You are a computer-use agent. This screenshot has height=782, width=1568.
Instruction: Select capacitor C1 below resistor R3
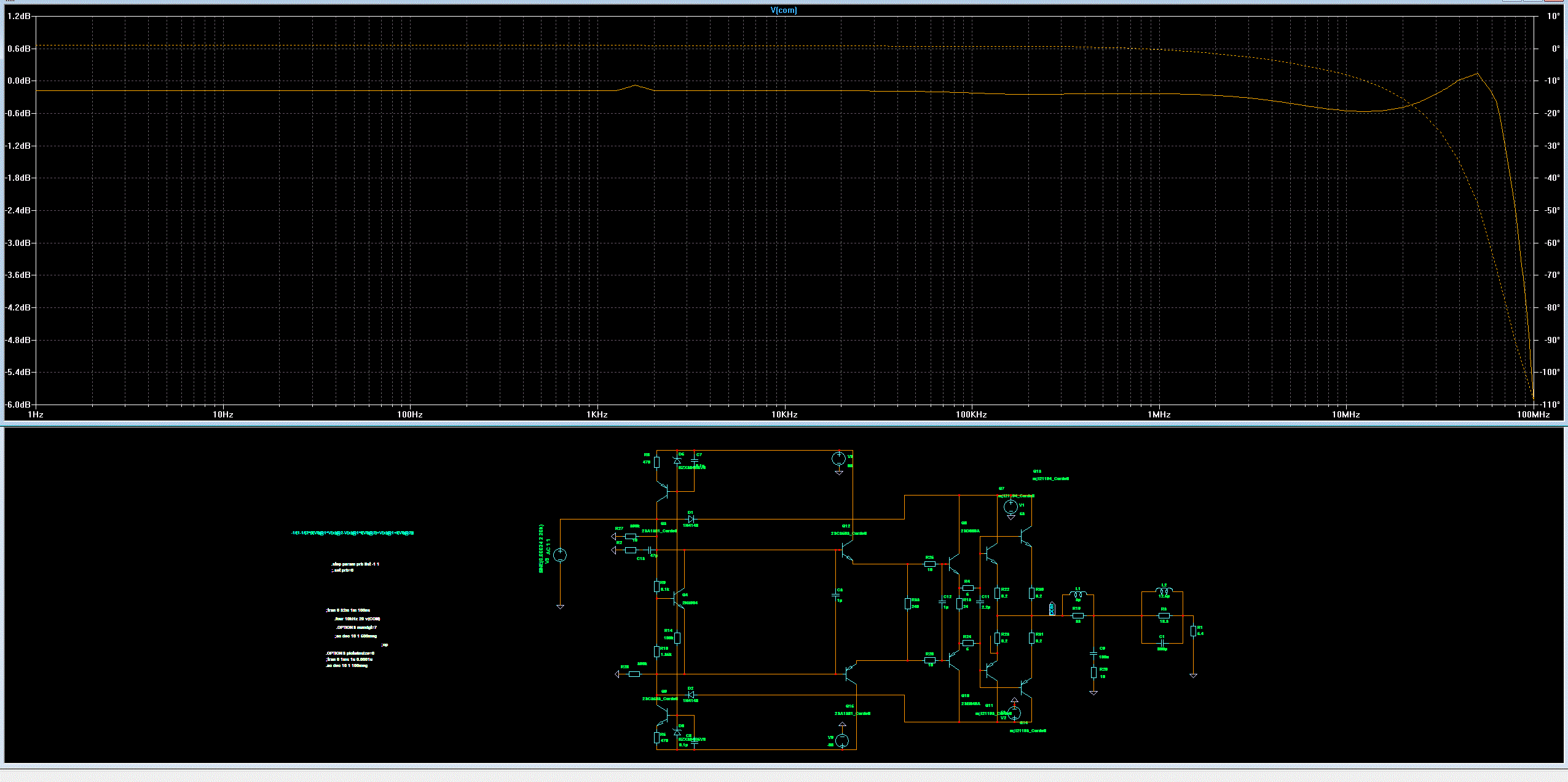[x=1162, y=642]
